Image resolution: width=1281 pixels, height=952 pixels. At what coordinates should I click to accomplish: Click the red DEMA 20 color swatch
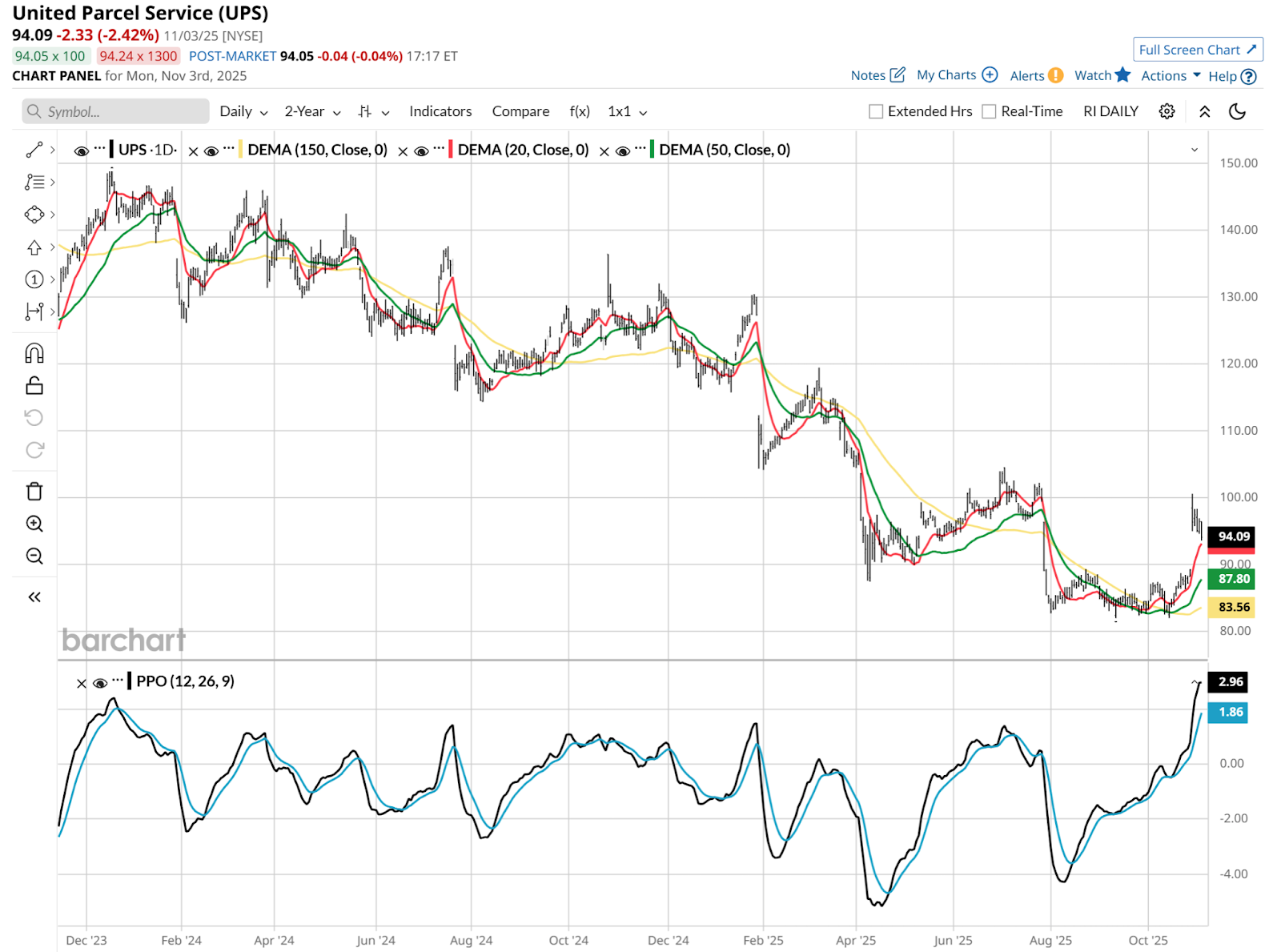point(450,150)
